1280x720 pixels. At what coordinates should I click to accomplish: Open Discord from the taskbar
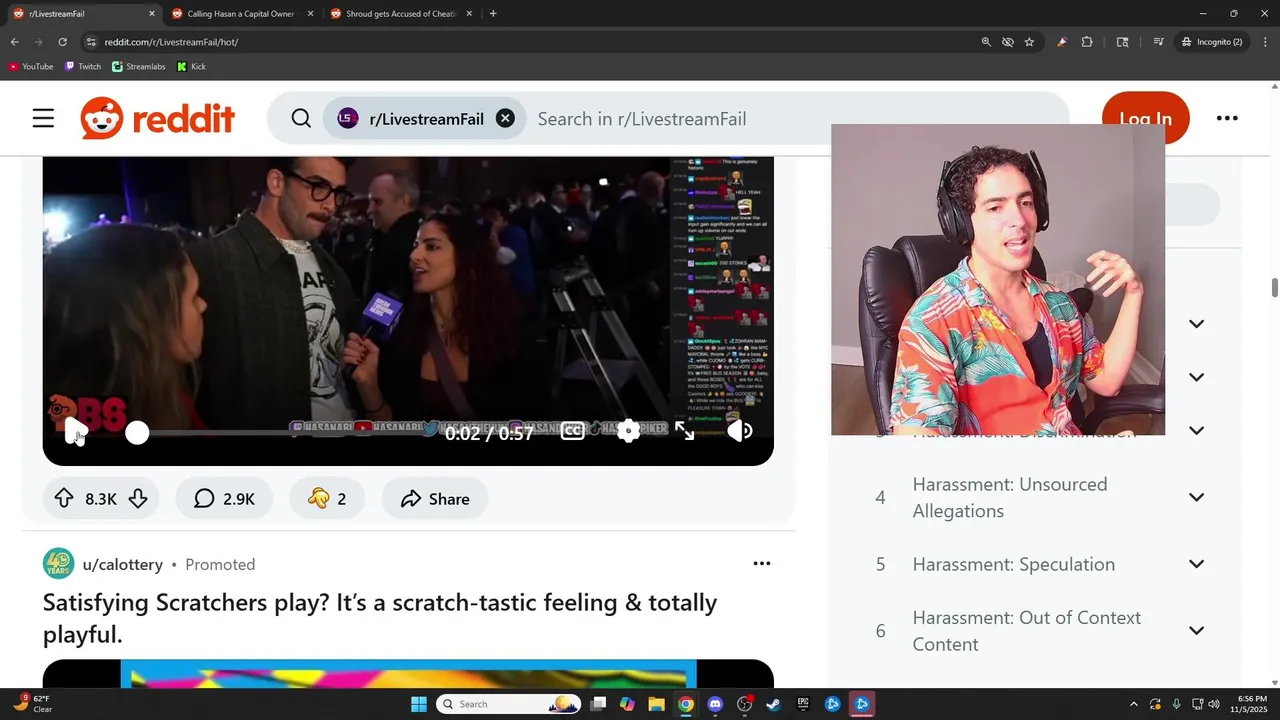[x=715, y=704]
